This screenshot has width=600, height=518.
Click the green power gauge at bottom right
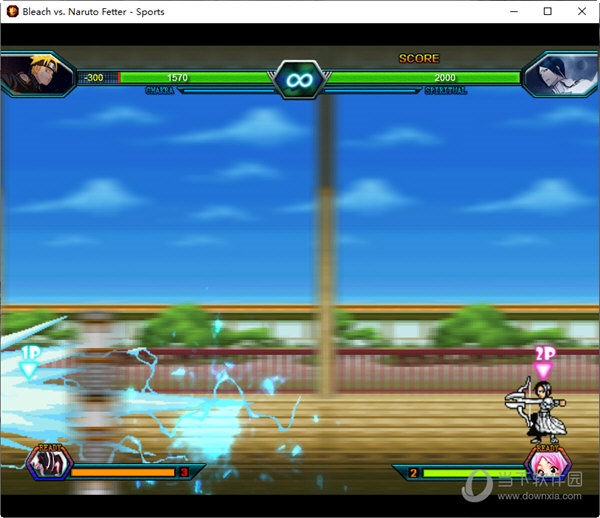click(474, 473)
